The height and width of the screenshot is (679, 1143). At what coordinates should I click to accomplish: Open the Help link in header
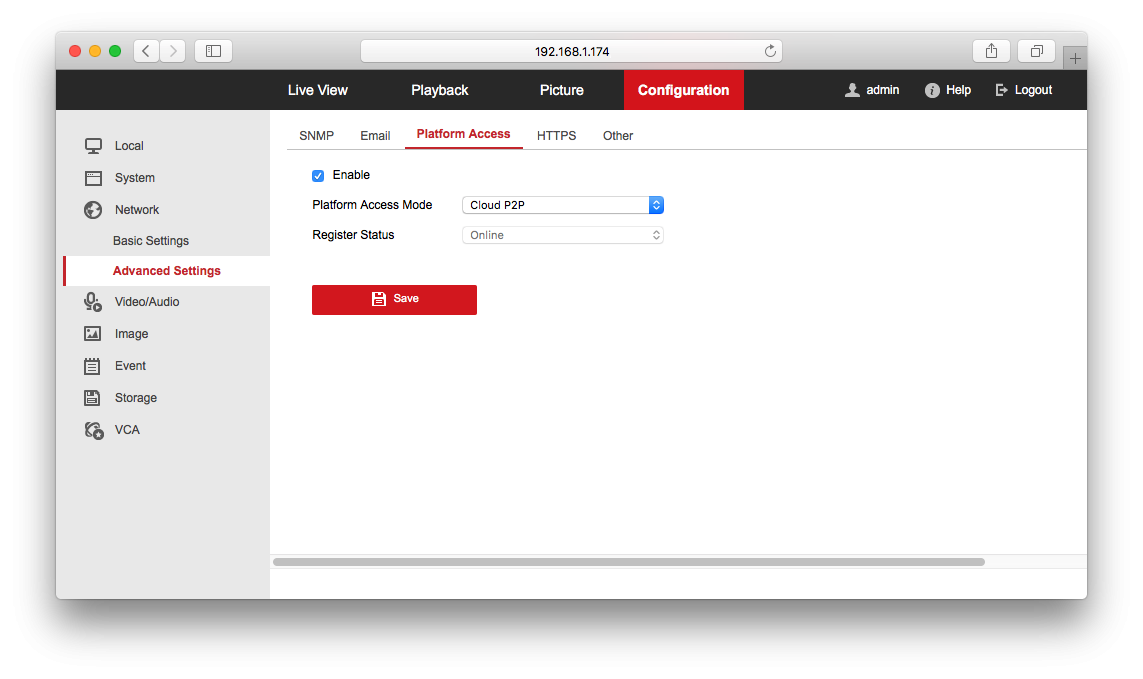point(948,90)
